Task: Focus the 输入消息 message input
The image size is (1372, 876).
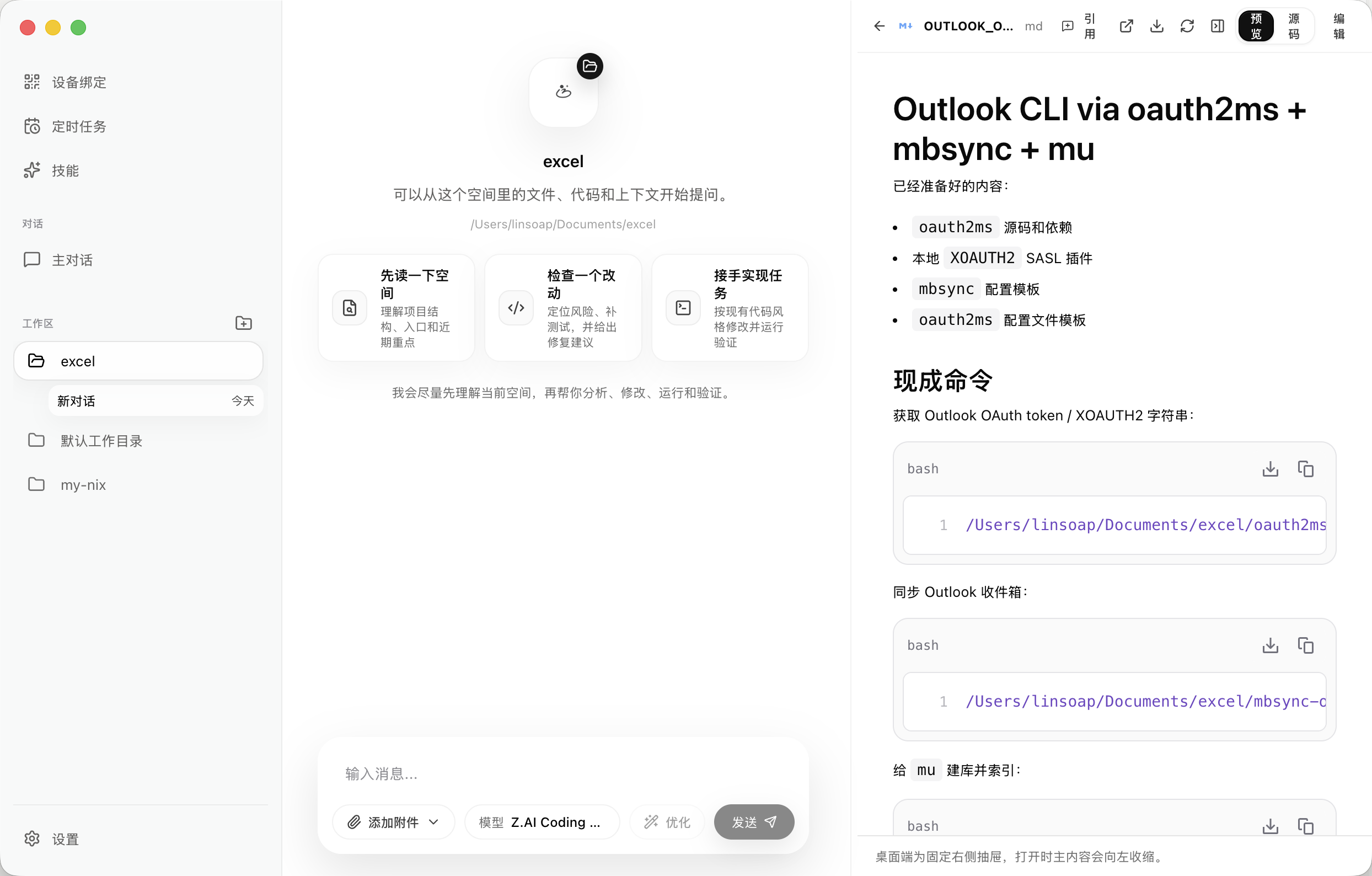Action: [563, 773]
